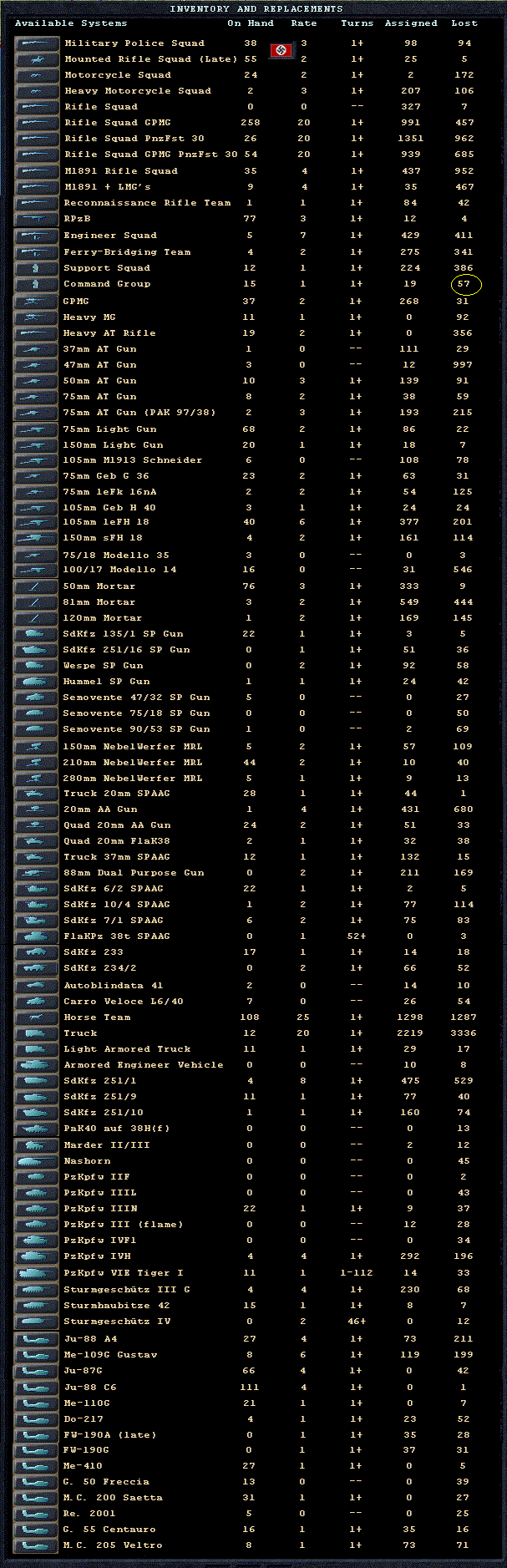The width and height of the screenshot is (507, 1568).
Task: Select the Ju-88 A4 aircraft icon
Action: pyautogui.click(x=37, y=1338)
